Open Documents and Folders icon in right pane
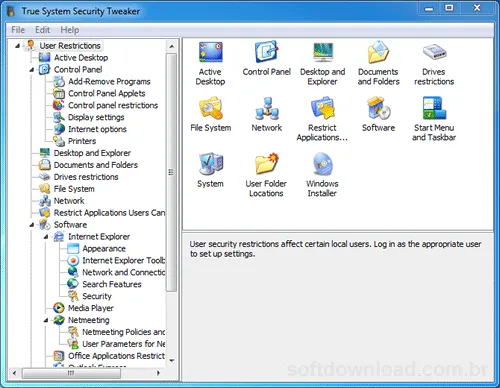Screen dimensions: 500x388 tap(378, 52)
